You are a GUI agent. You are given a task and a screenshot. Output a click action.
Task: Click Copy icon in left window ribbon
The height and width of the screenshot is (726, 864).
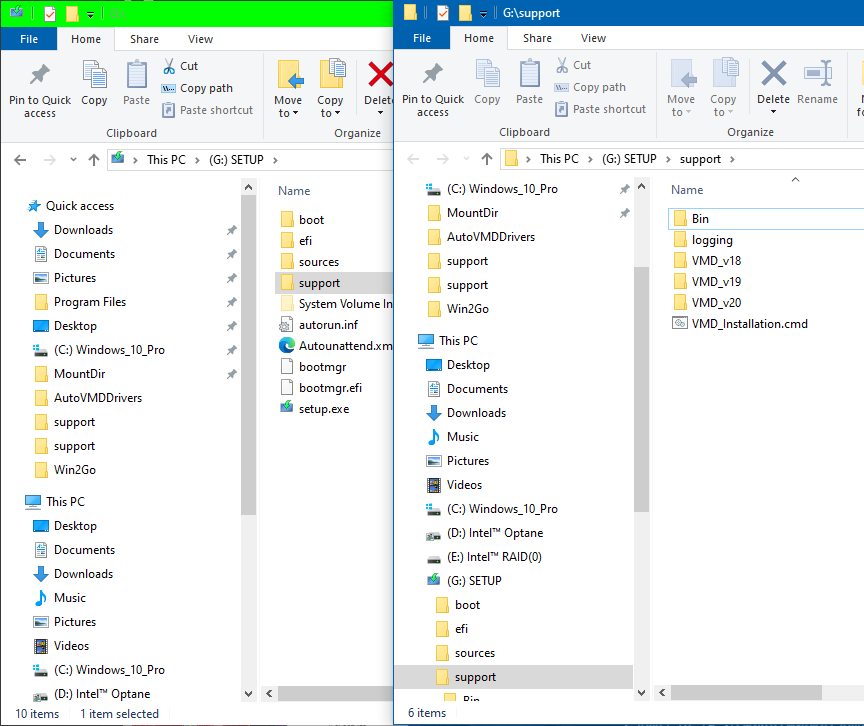(x=94, y=74)
